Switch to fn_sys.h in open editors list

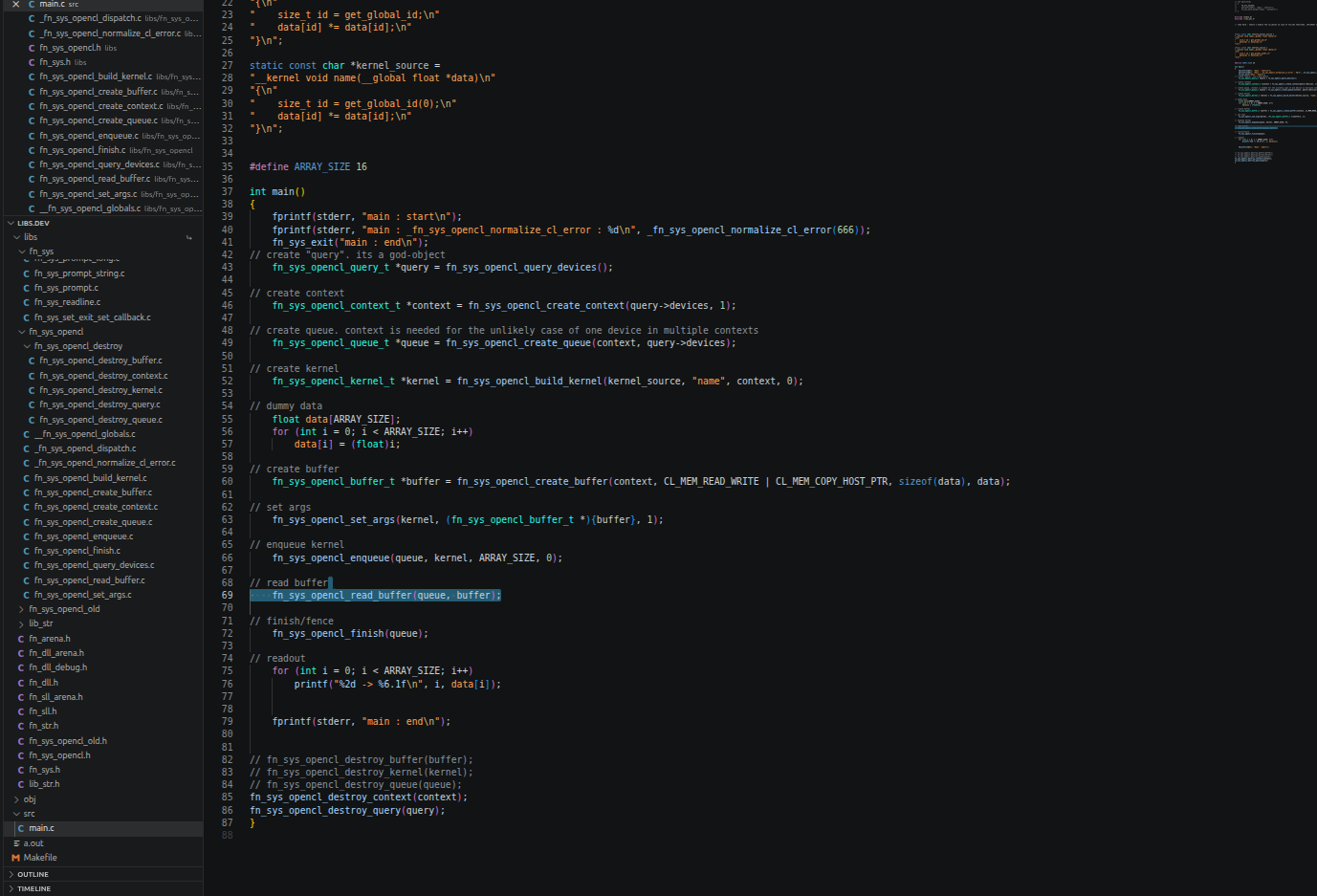coord(101,62)
